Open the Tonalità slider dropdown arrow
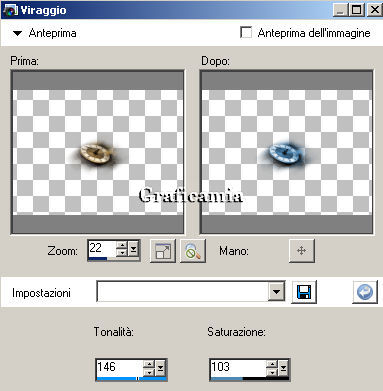Viewport: 383px width, 391px height. pyautogui.click(x=161, y=368)
